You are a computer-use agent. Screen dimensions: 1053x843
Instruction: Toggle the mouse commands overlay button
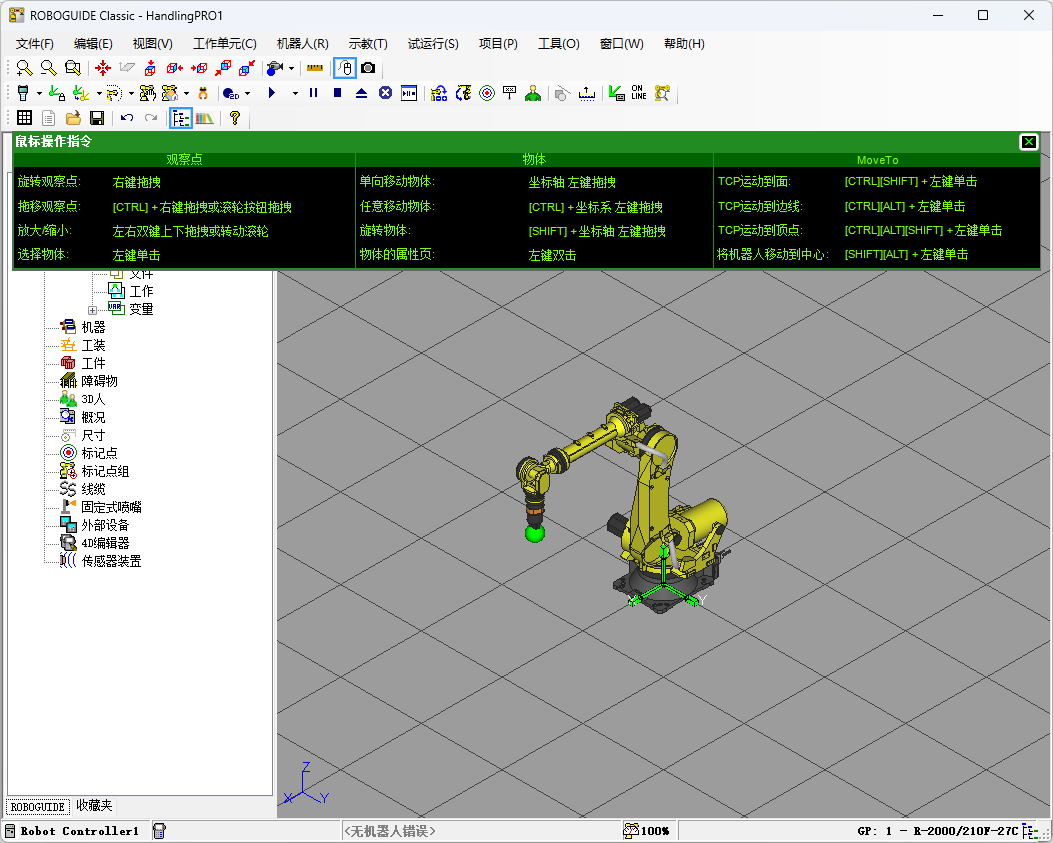coord(344,68)
